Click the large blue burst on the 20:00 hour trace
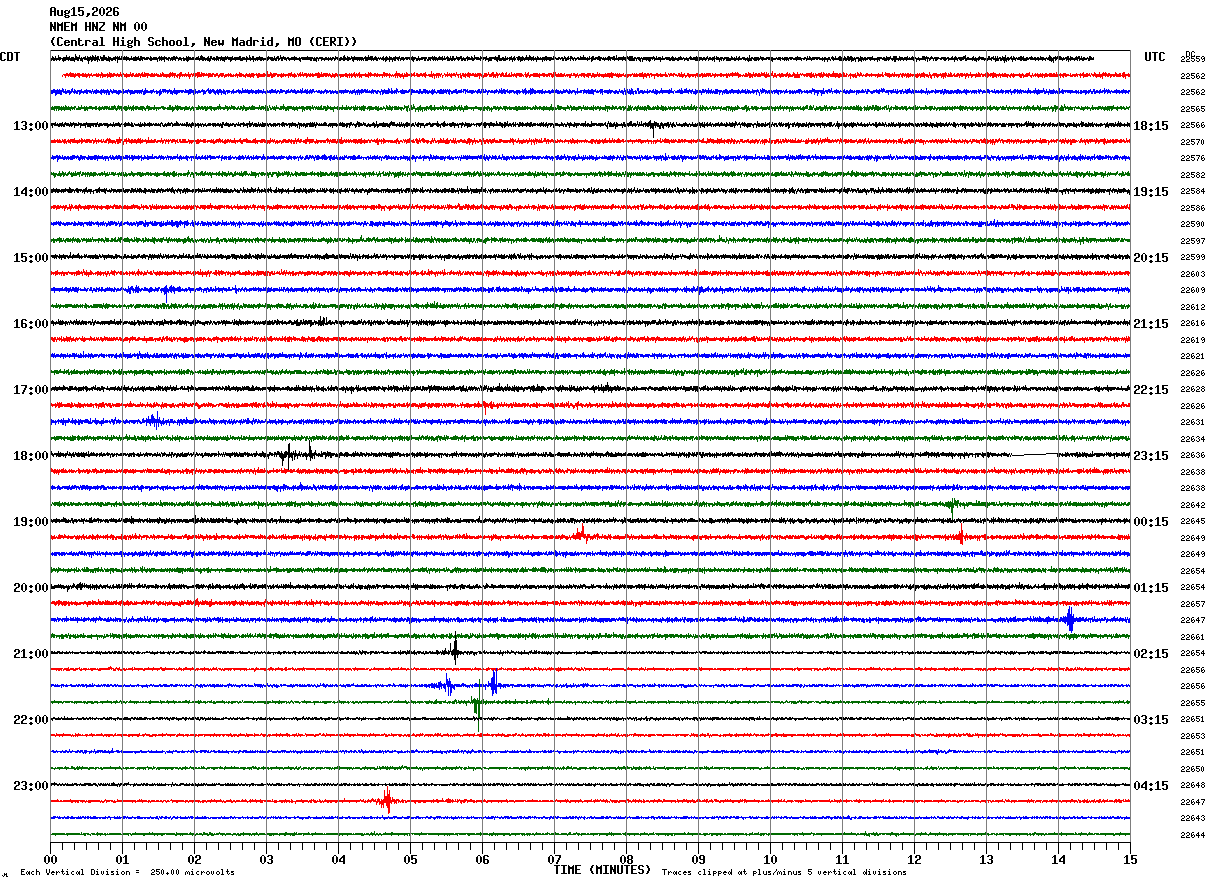Viewport: 1210px width, 886px height. point(1069,620)
